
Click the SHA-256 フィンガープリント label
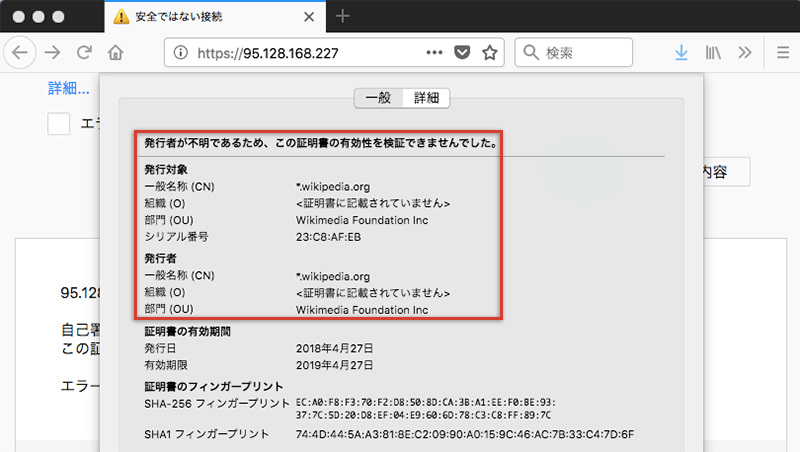pos(217,404)
